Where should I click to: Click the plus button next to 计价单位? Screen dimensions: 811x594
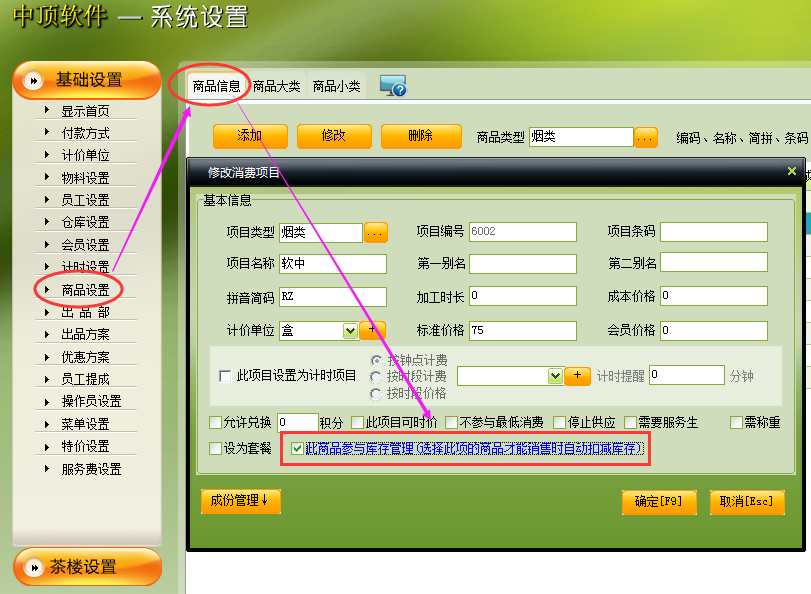372,330
